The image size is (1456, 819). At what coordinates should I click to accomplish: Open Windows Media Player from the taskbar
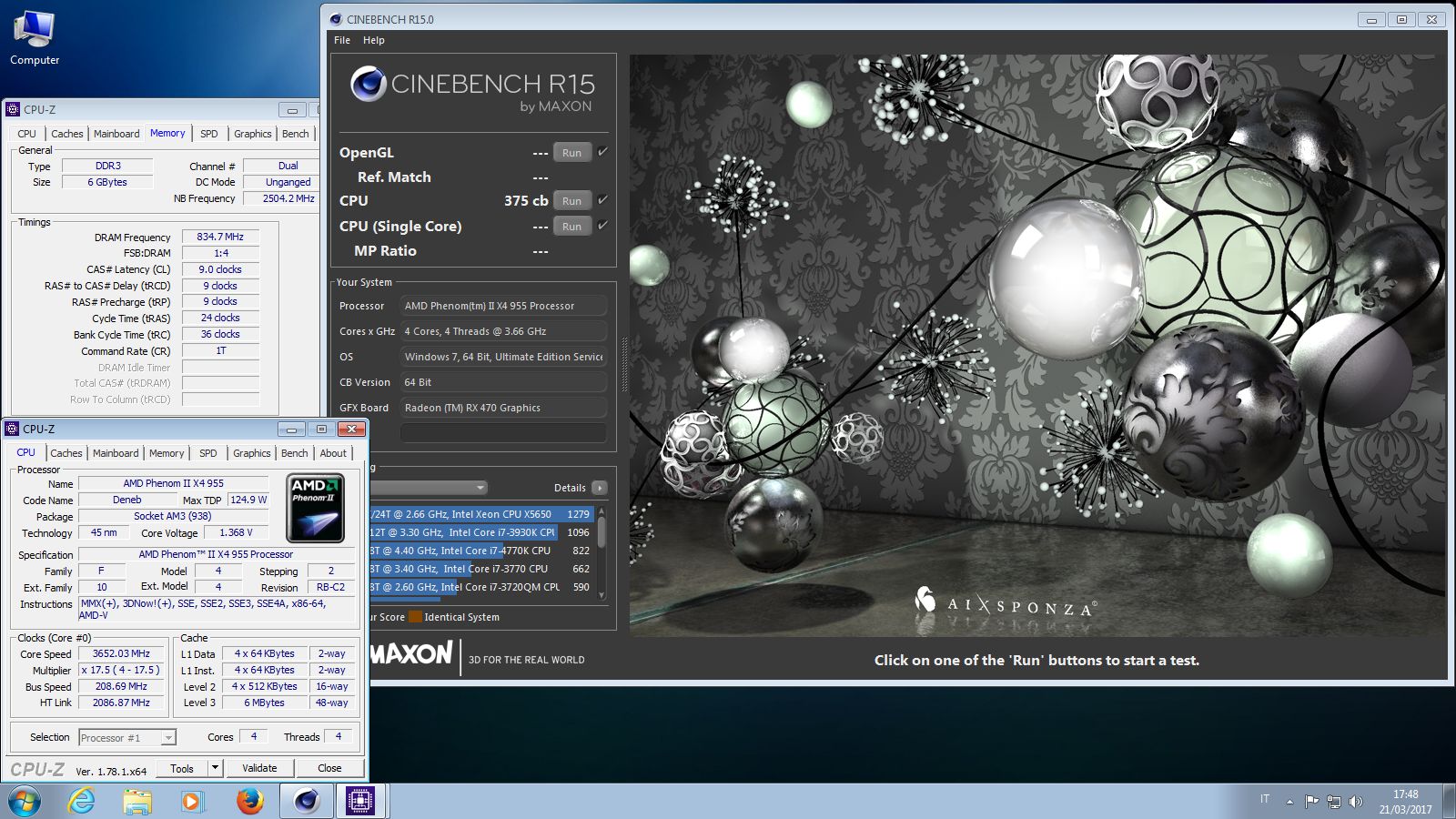coord(191,802)
